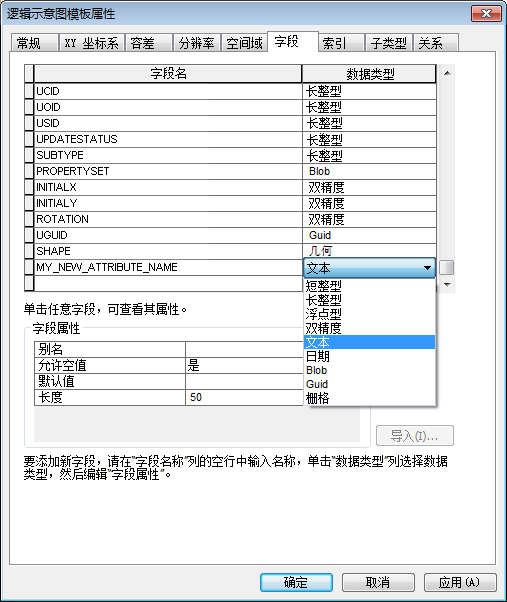Click the SHAPE field name
Screen dimensions: 507x602
[168, 251]
